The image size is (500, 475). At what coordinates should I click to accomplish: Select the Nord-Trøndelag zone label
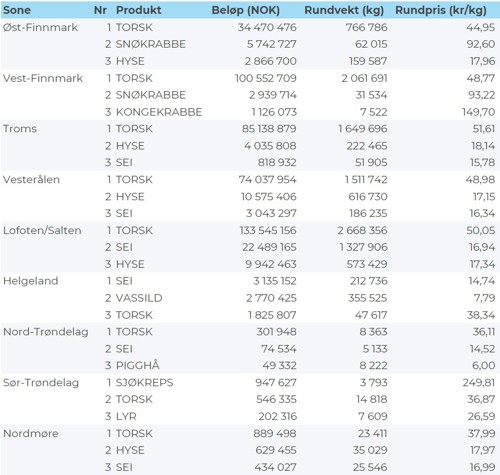pyautogui.click(x=46, y=332)
